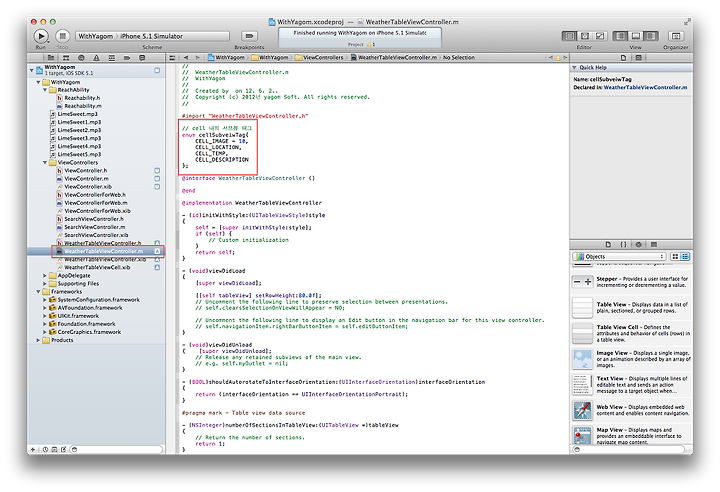Show the File inspector

623,58
